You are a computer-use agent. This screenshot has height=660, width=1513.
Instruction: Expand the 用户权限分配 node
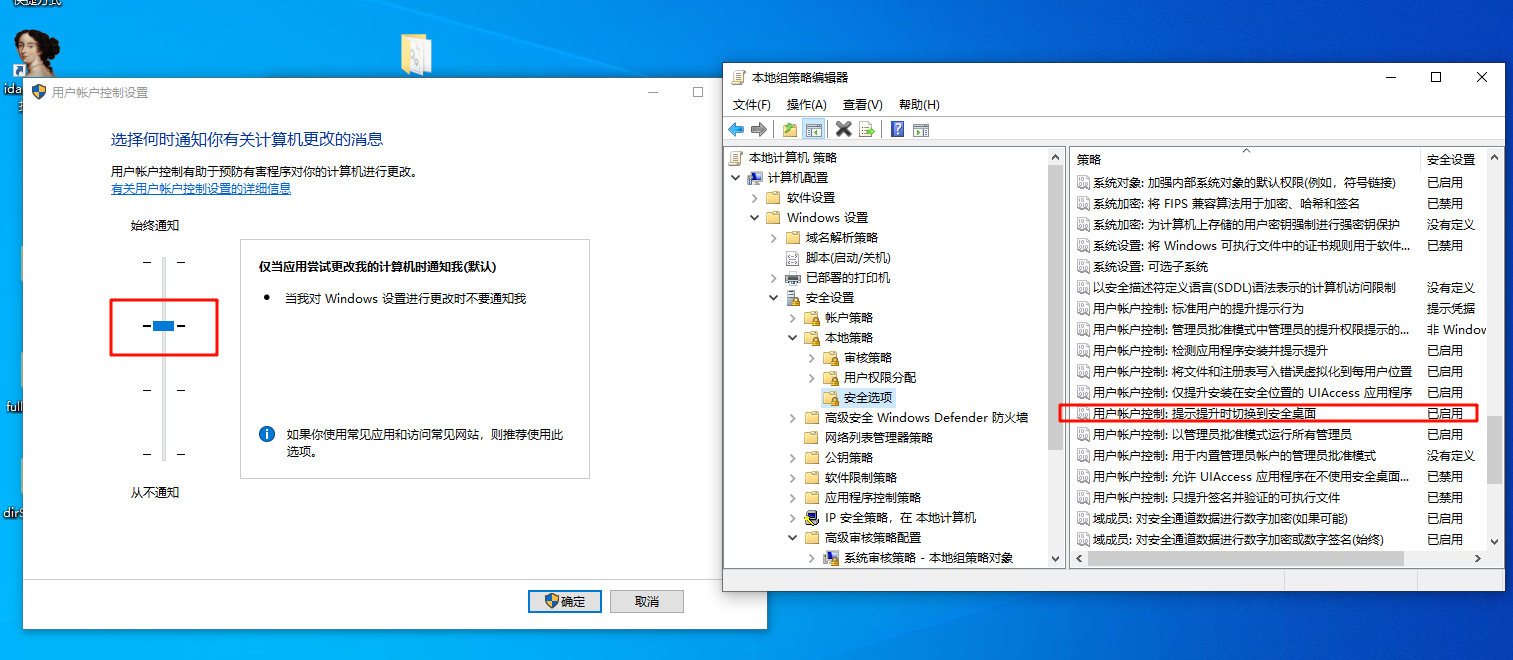point(811,378)
